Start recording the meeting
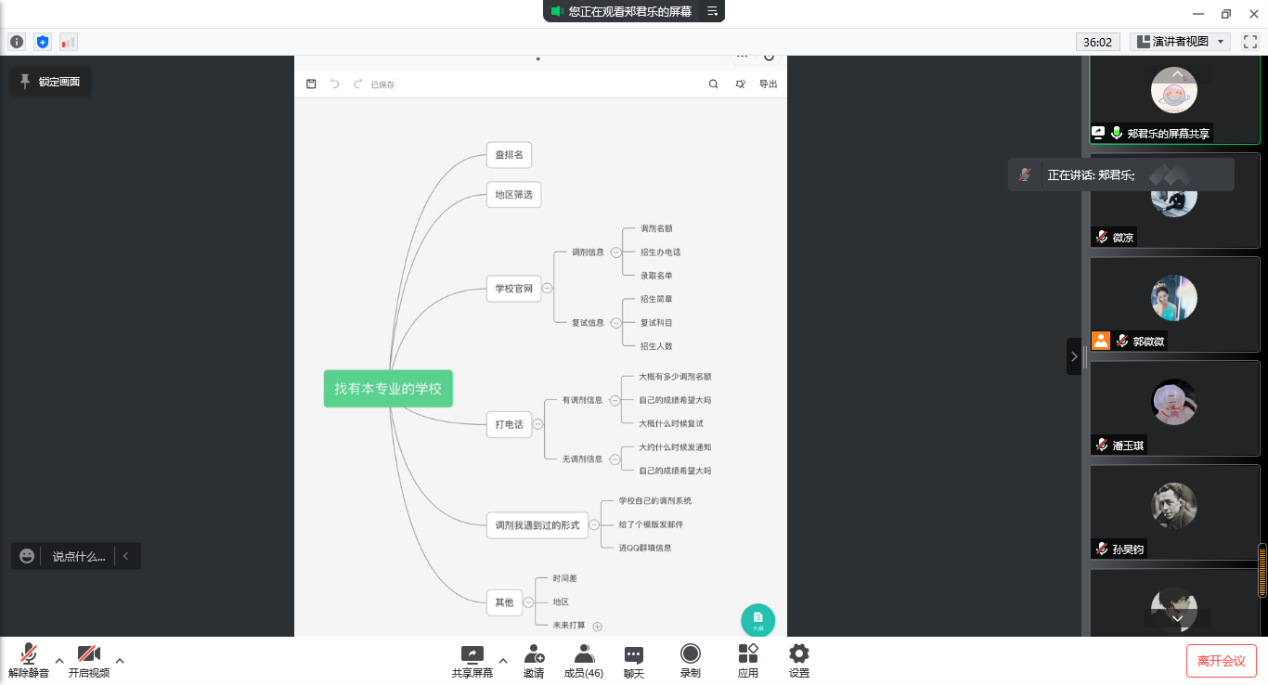The height and width of the screenshot is (685, 1268). point(690,654)
